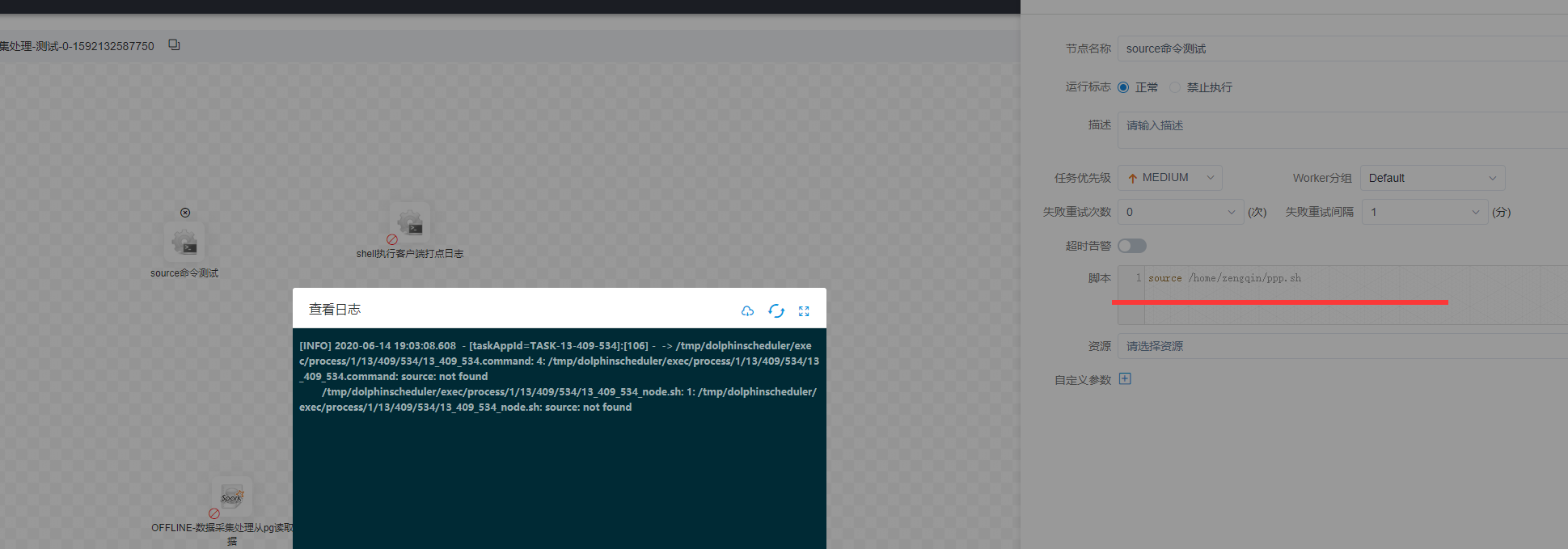Add a custom parameter with plus icon
Screen dimensions: 1568x549
point(1125,378)
